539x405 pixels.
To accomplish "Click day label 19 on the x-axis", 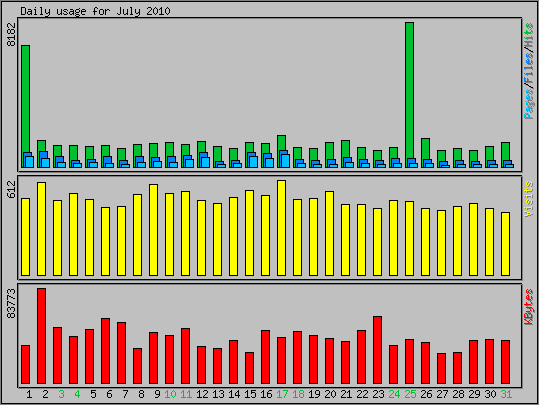I will pos(314,394).
